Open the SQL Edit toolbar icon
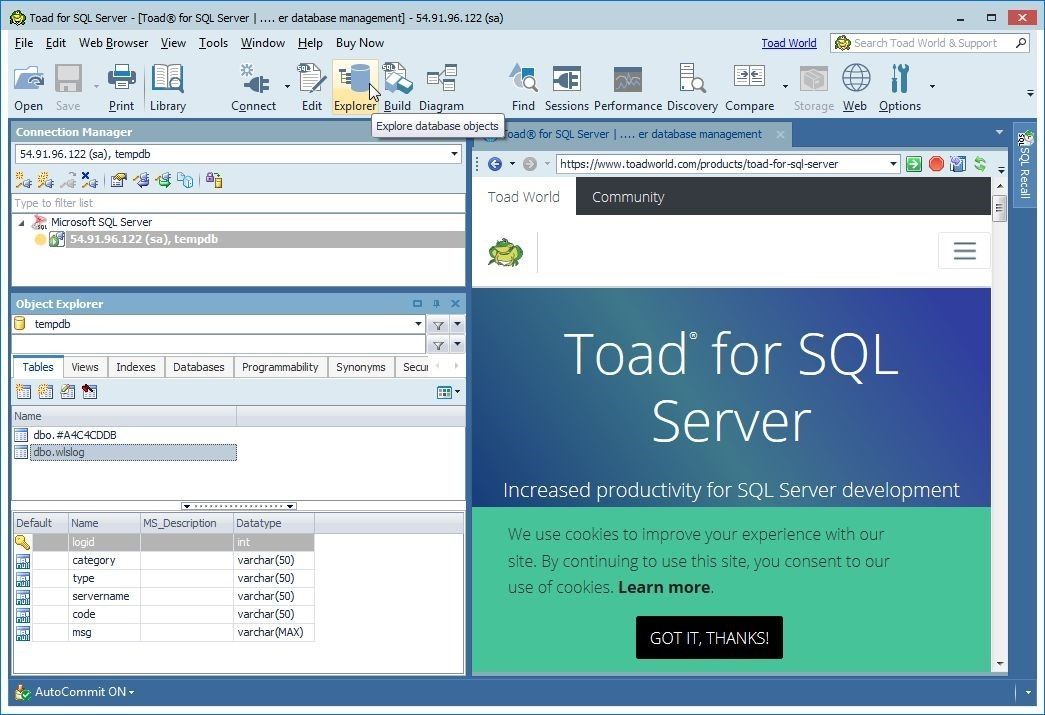This screenshot has width=1045, height=715. click(311, 79)
